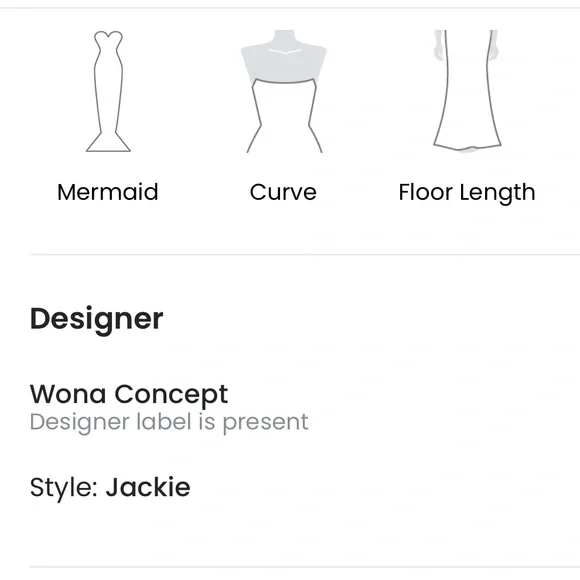The image size is (580, 580).
Task: Select the Mermaid text label
Action: [108, 192]
